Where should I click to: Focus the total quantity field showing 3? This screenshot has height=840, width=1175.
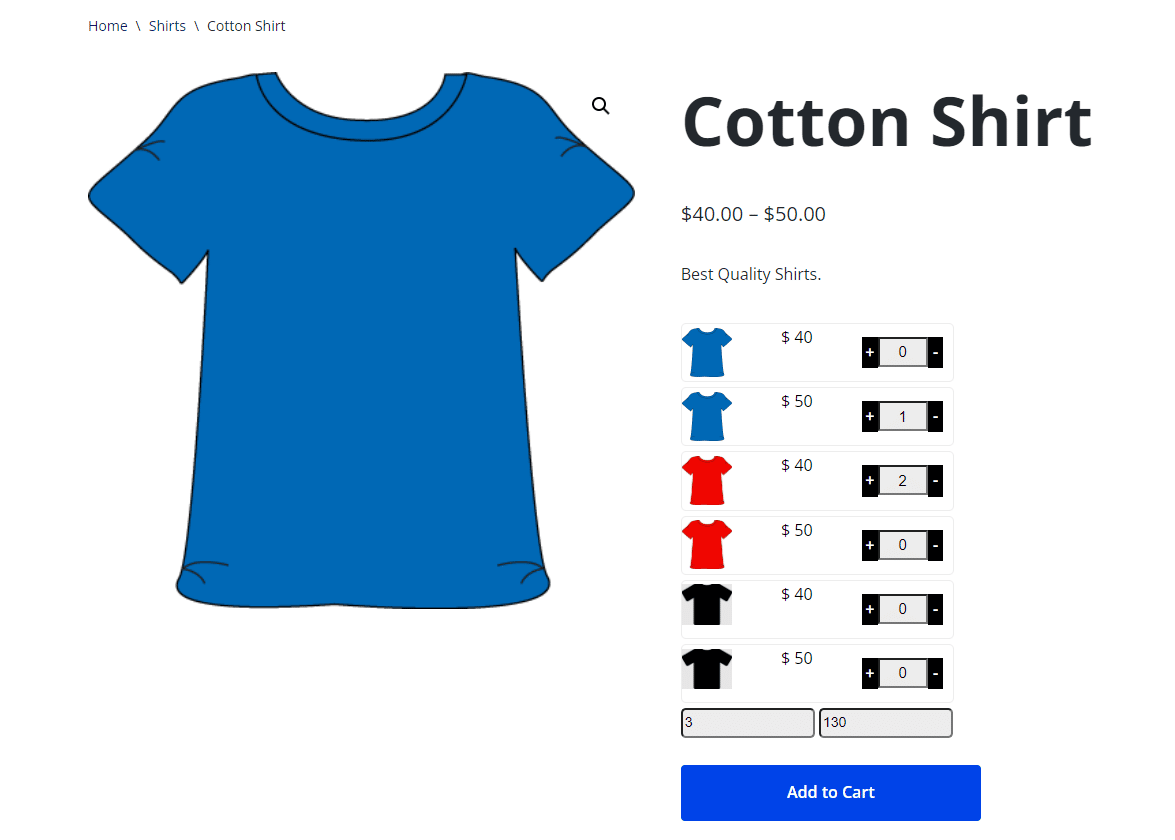(x=747, y=723)
